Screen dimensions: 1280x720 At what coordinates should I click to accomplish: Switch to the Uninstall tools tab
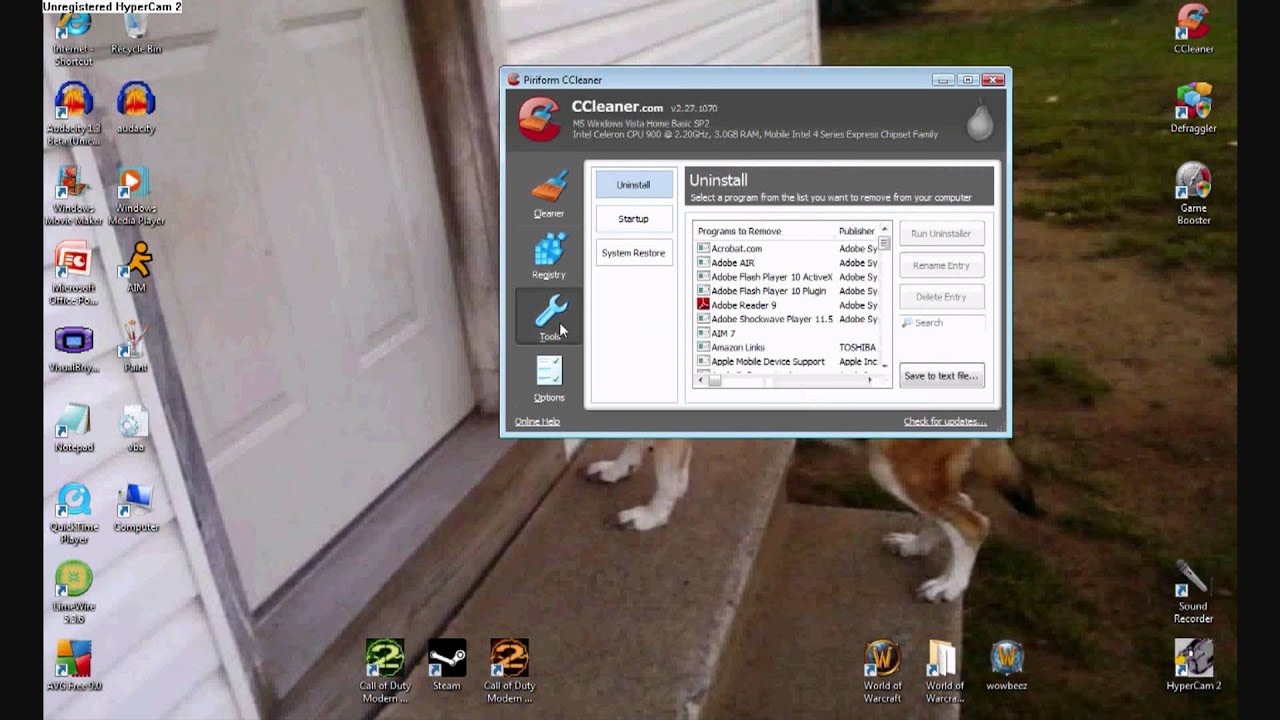(633, 185)
